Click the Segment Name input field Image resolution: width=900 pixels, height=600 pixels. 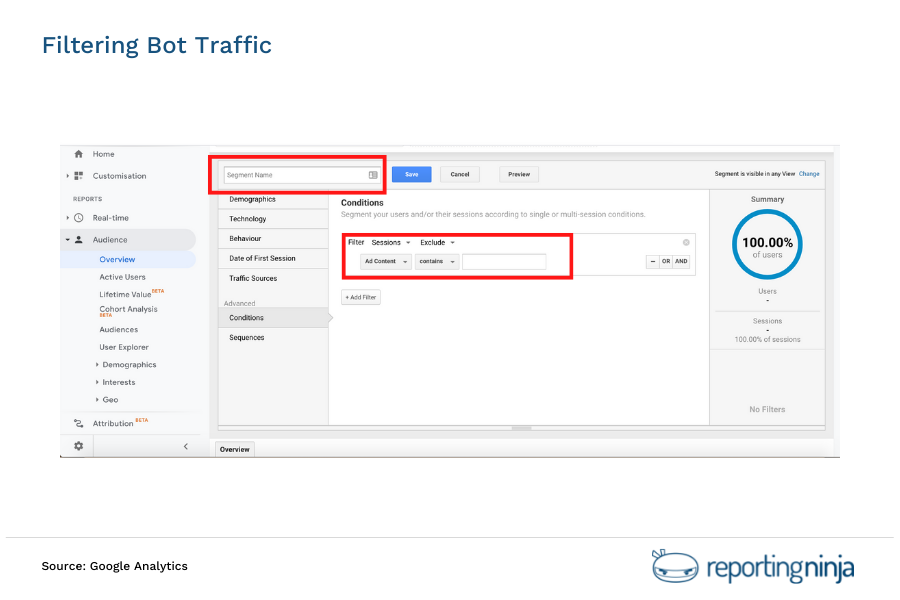pyautogui.click(x=301, y=175)
